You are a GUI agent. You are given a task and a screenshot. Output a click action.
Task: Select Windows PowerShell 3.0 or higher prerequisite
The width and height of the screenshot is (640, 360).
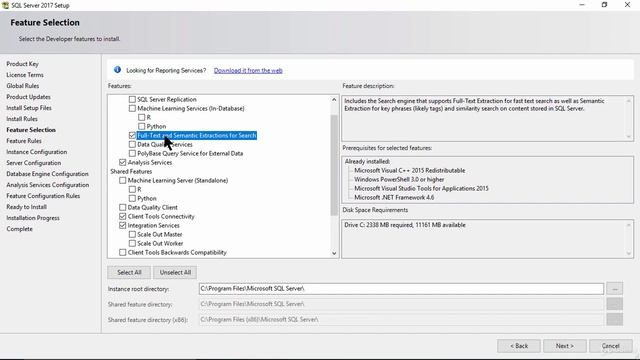(399, 179)
